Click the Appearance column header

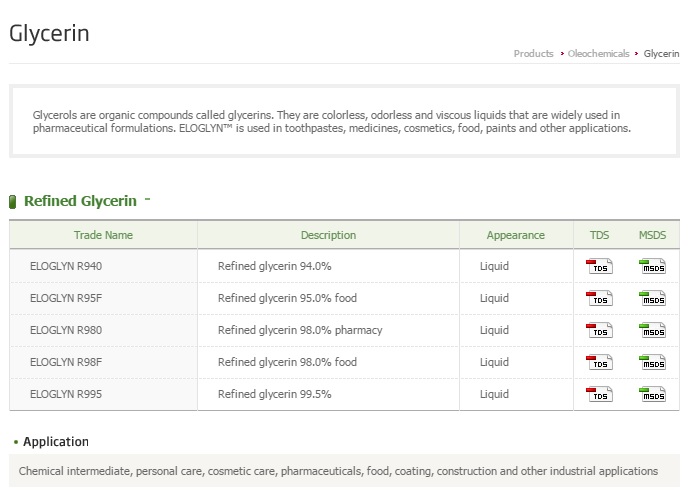(516, 235)
